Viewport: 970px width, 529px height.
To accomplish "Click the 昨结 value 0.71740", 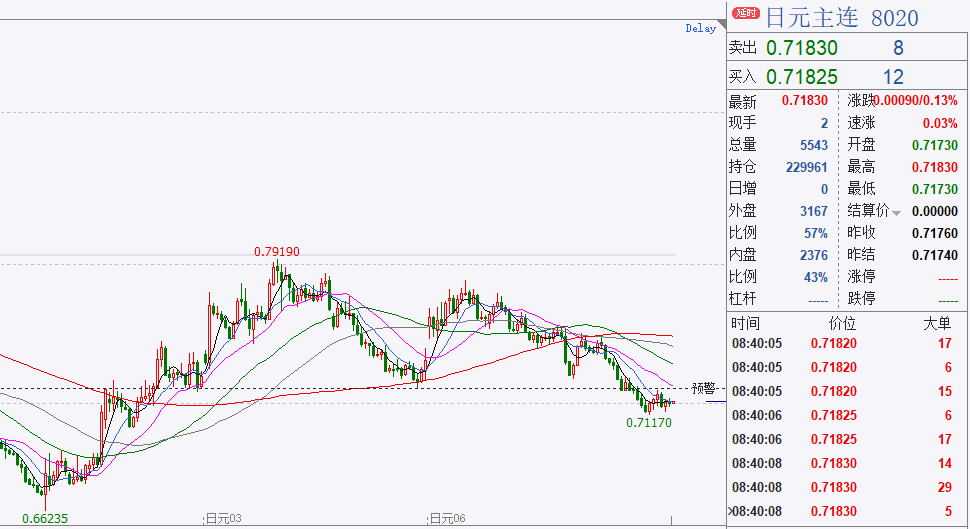I will [x=935, y=255].
